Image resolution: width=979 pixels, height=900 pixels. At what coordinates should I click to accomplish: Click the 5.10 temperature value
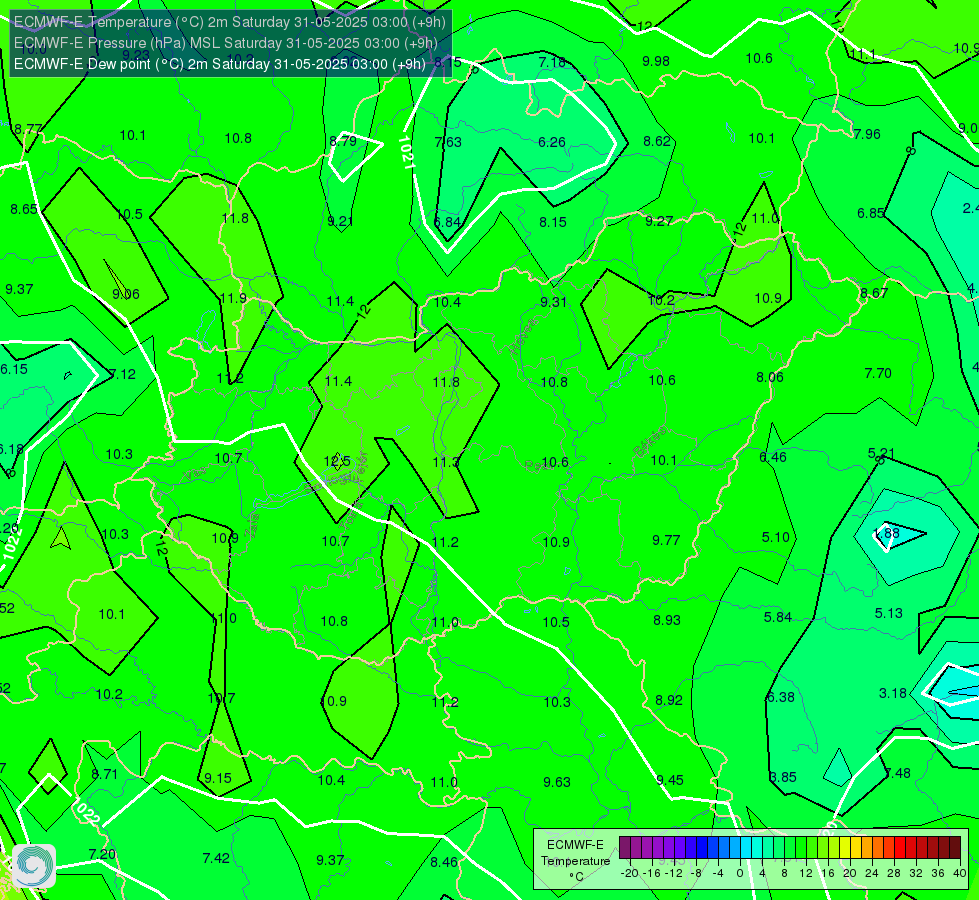tap(775, 537)
